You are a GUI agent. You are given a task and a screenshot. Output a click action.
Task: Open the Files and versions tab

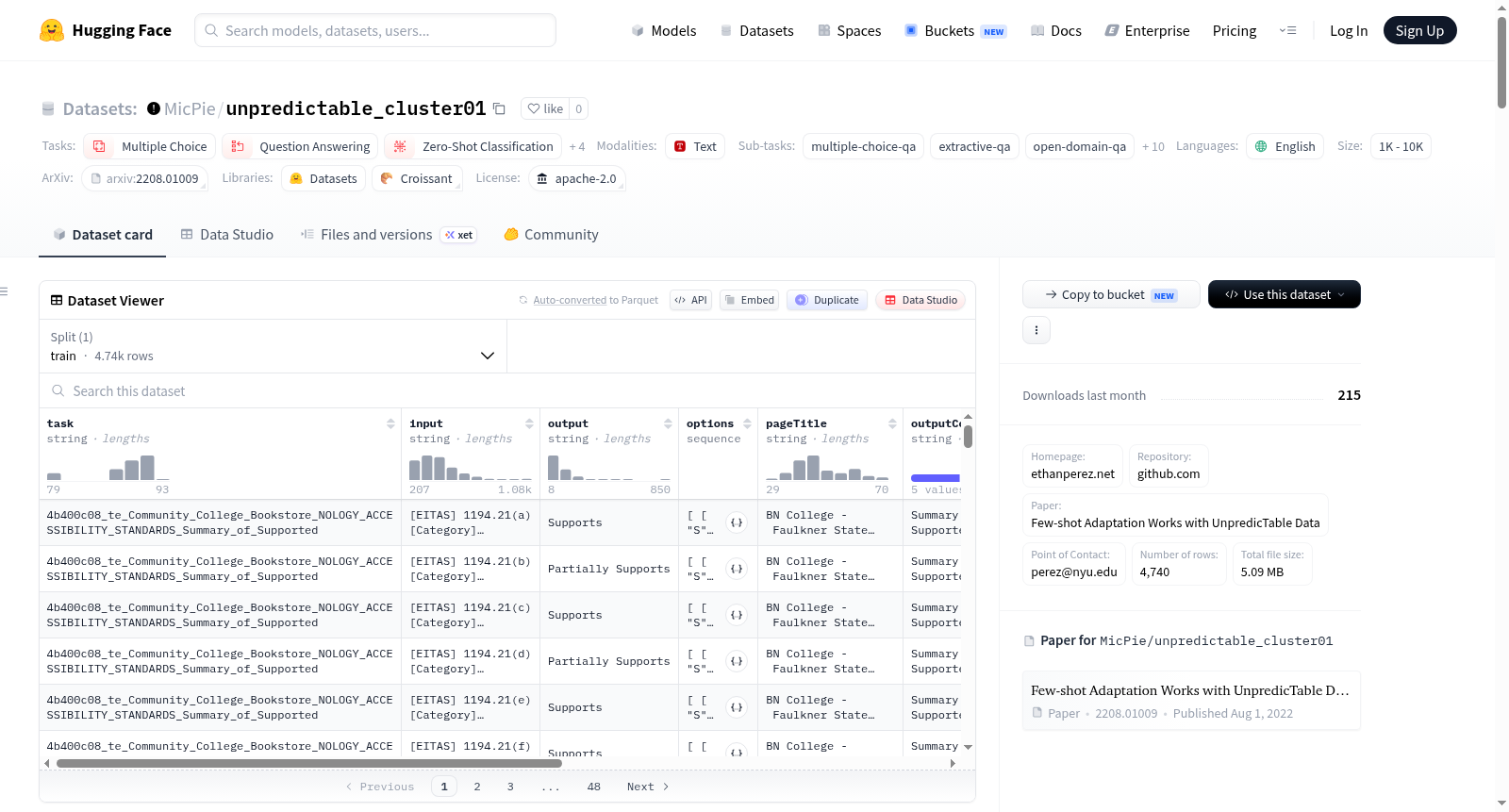[x=389, y=235]
